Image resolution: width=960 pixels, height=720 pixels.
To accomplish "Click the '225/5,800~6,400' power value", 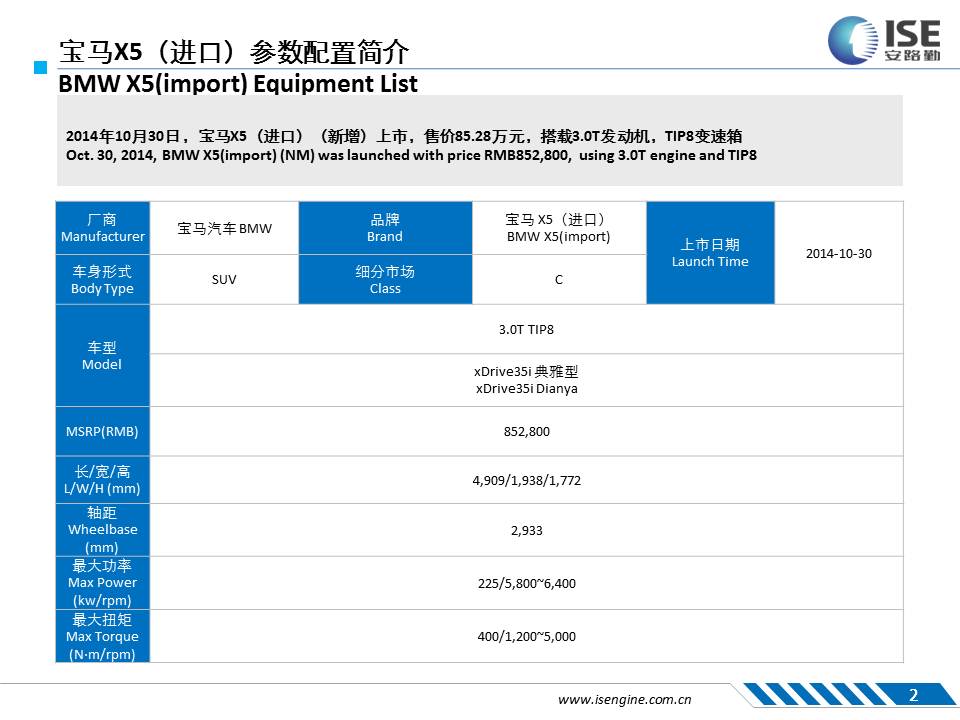I will (527, 583).
